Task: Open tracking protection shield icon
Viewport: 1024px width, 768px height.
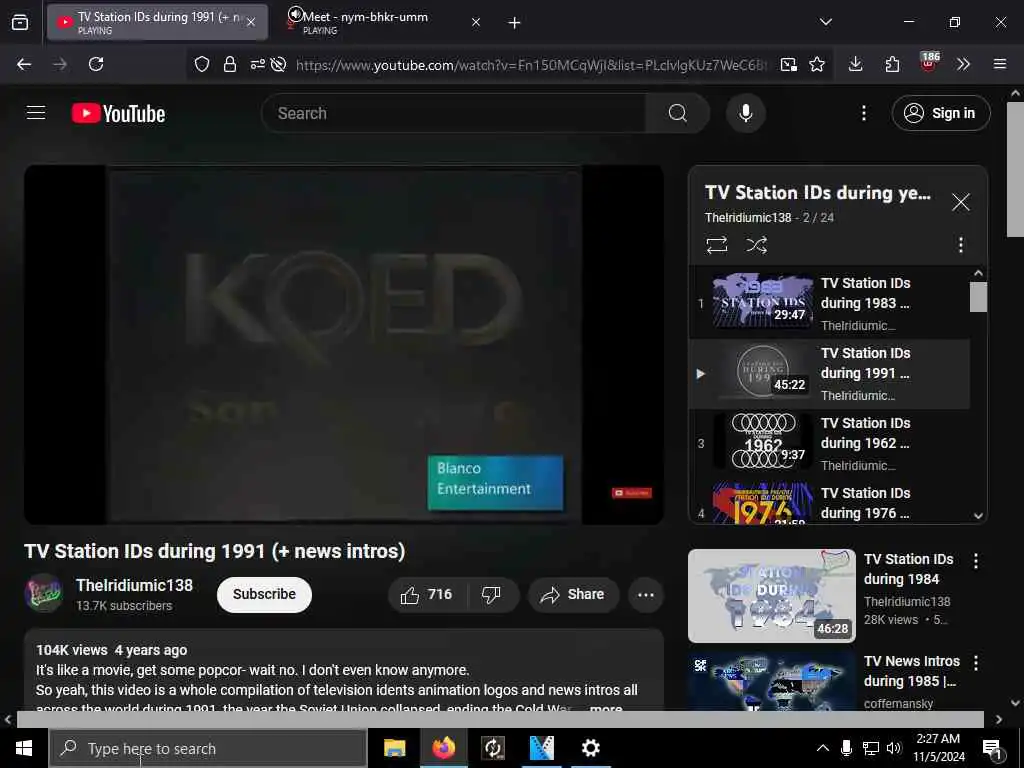Action: (202, 64)
